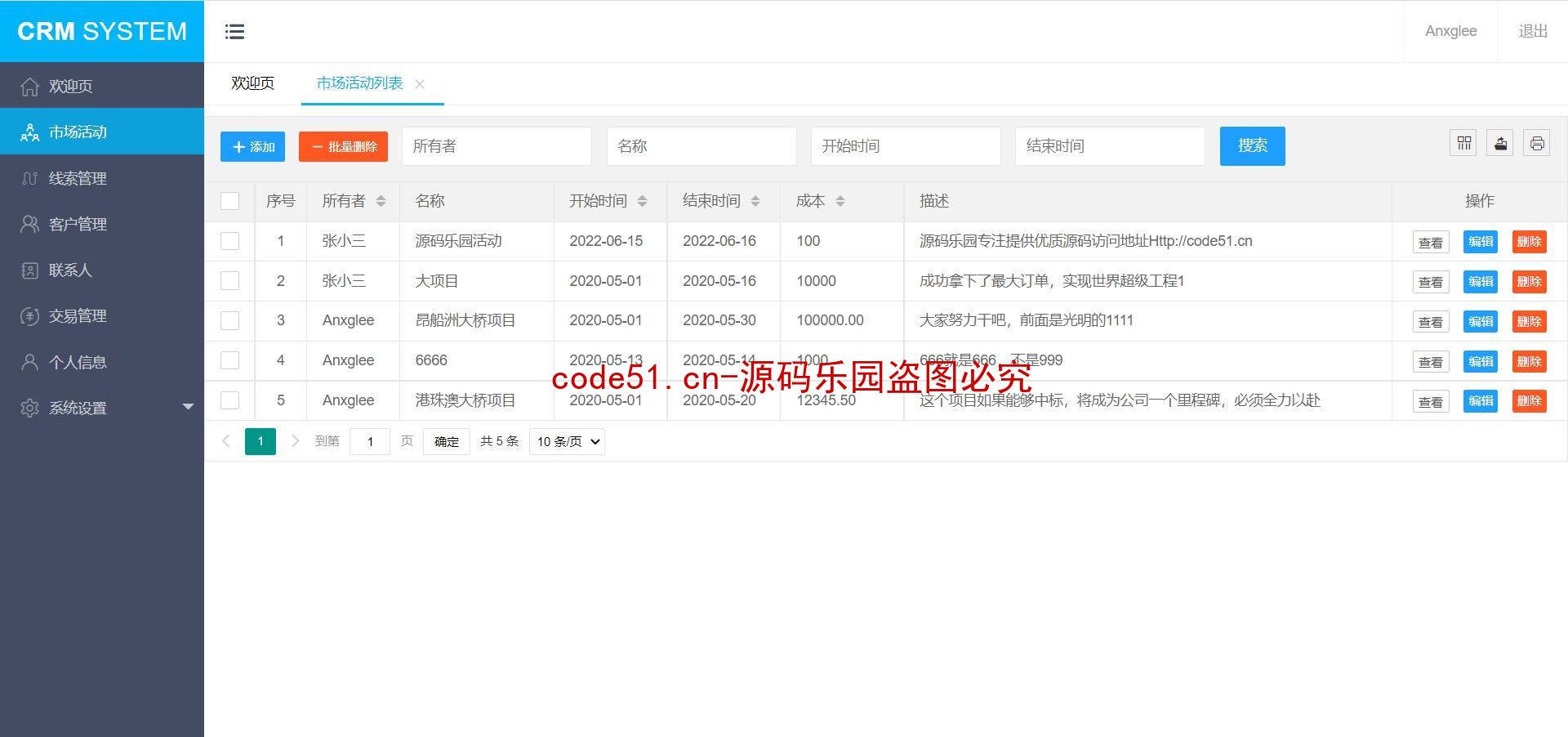The image size is (1568, 737).
Task: Edit the 6666 row
Action: (x=1480, y=361)
